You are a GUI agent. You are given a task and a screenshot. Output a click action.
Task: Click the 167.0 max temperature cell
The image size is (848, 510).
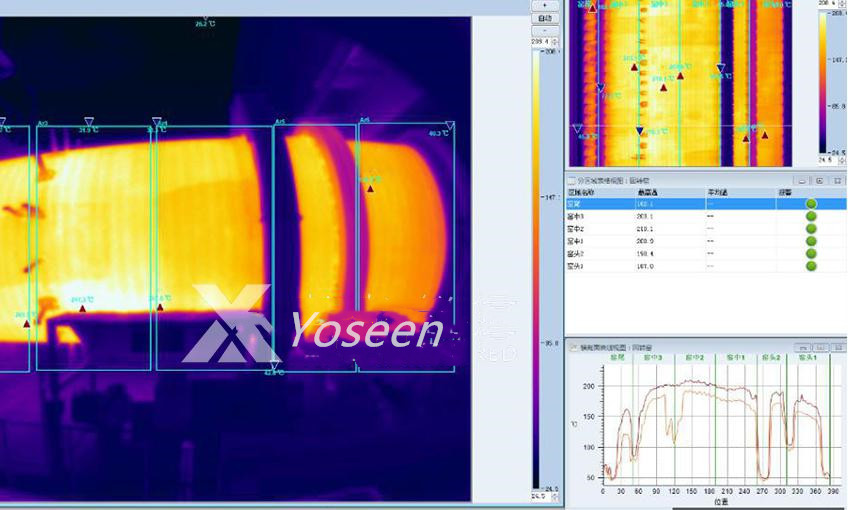click(645, 266)
